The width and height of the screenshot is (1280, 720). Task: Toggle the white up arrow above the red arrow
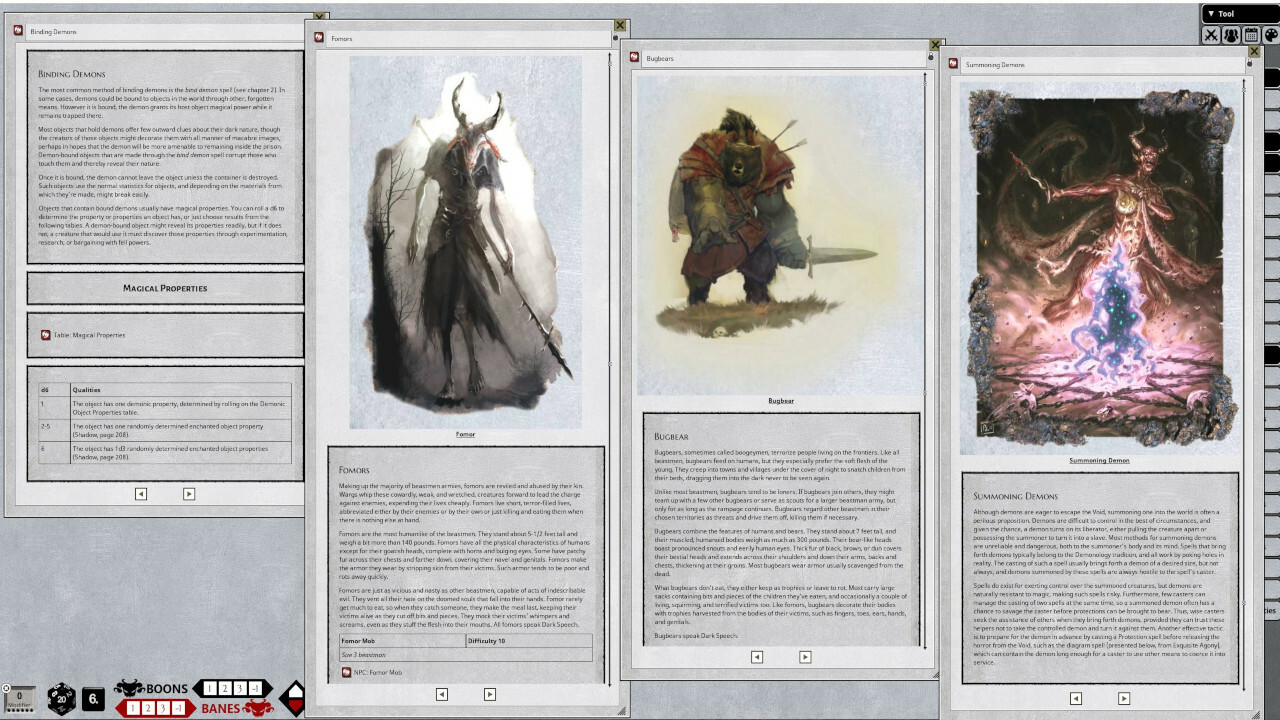tap(295, 690)
